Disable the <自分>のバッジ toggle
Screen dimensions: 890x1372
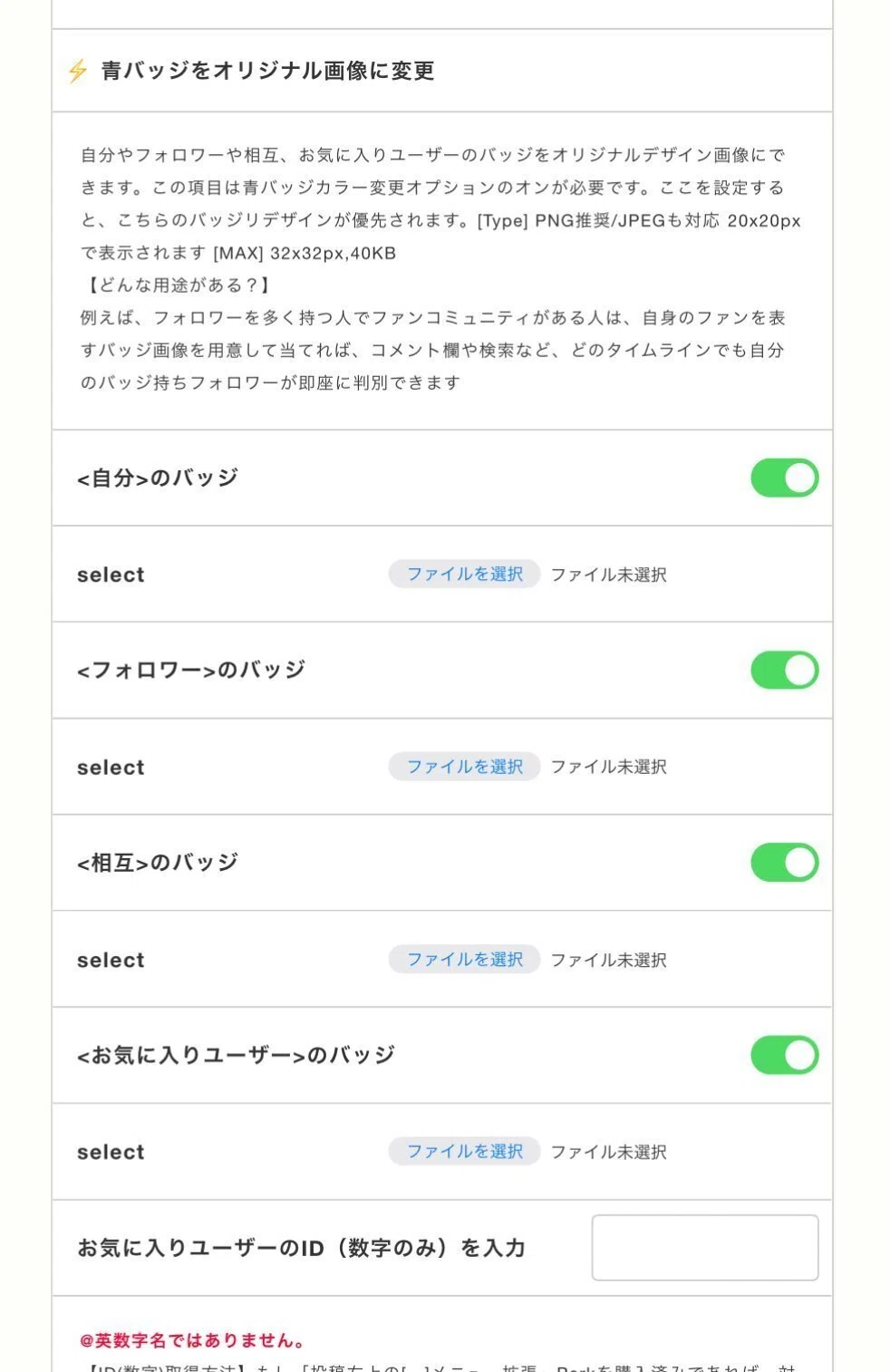tap(784, 478)
